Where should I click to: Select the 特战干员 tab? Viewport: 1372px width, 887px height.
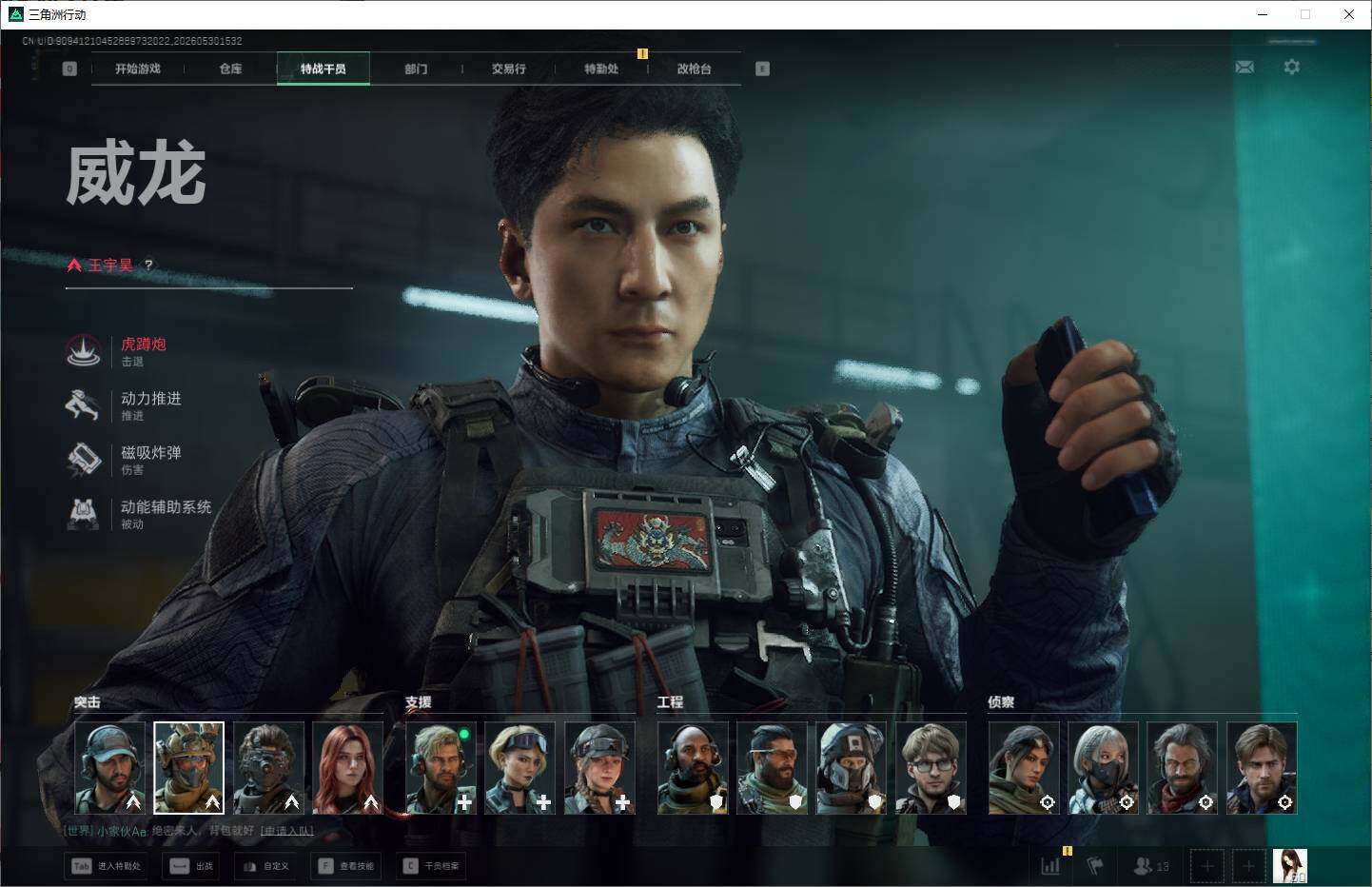pos(323,69)
